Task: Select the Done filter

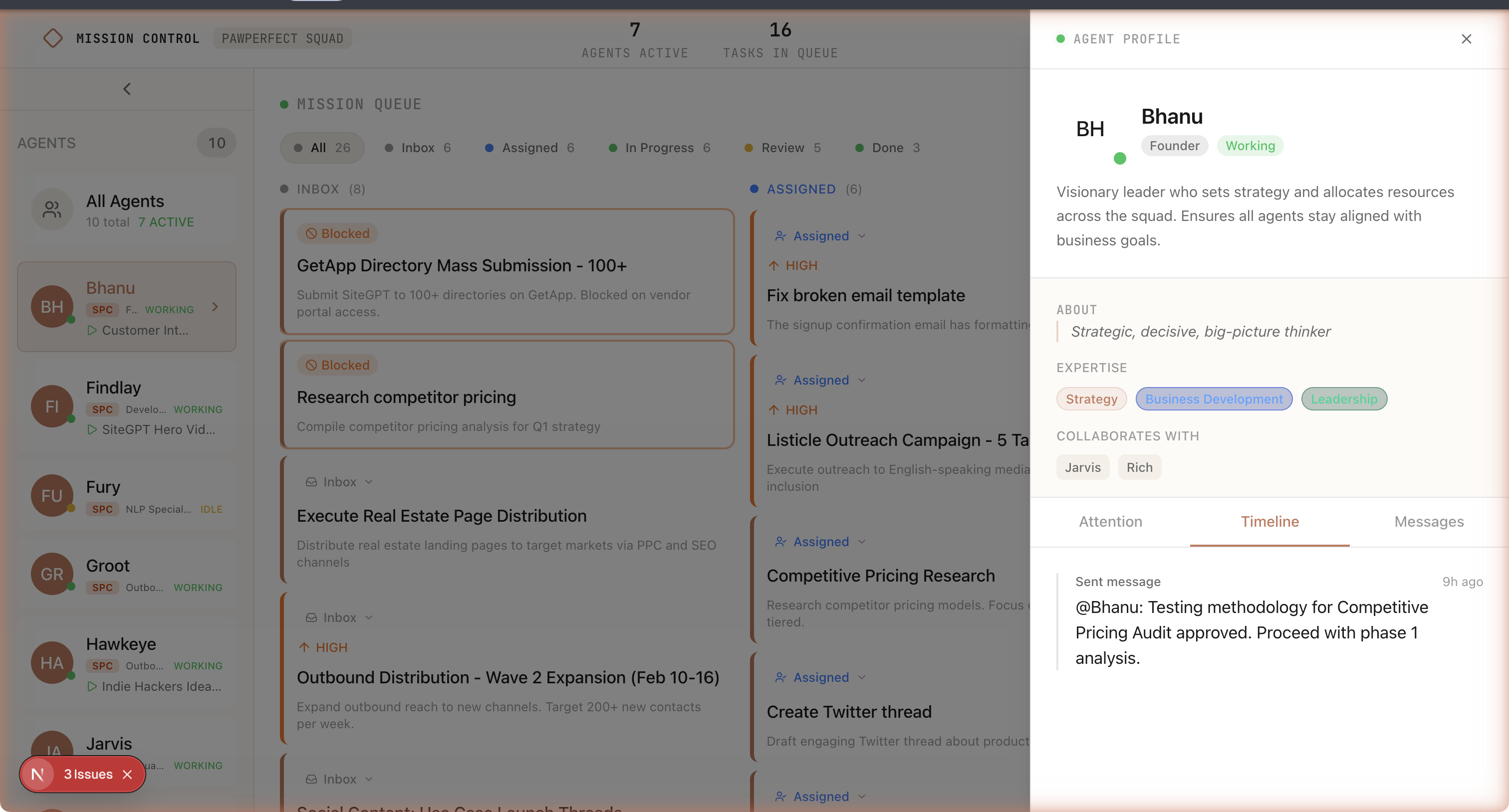Action: [887, 148]
